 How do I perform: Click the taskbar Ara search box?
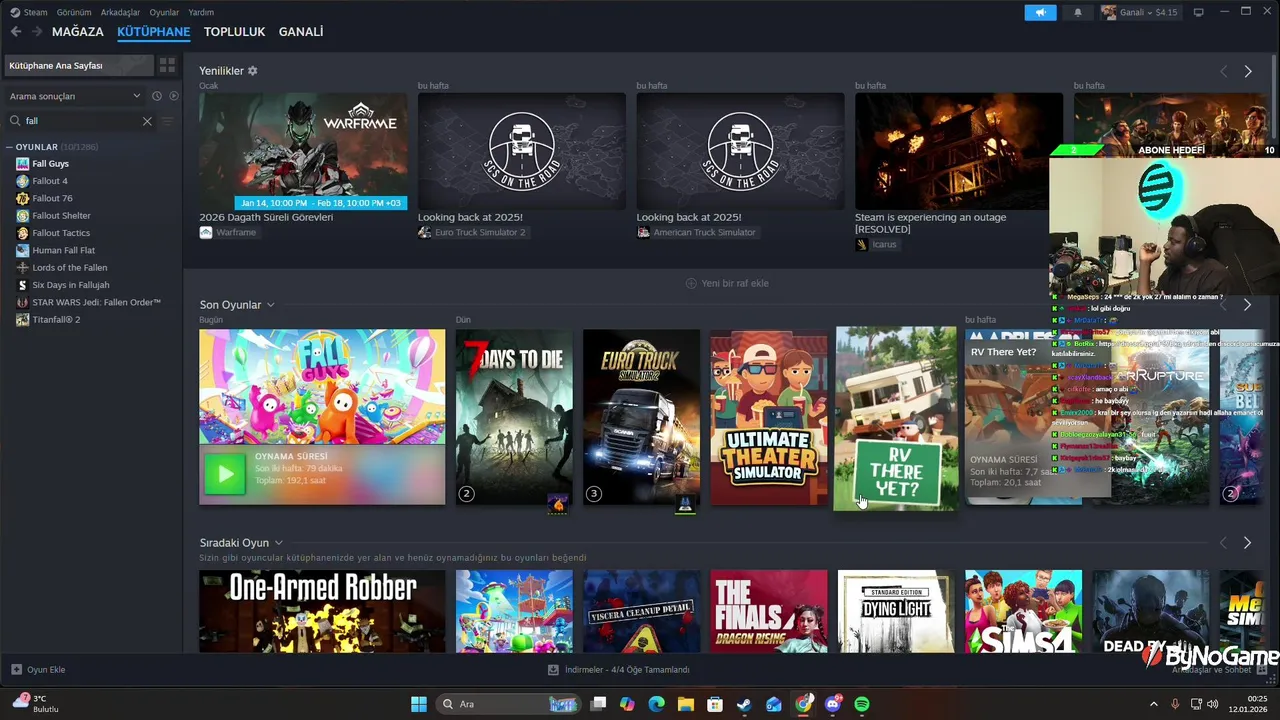509,704
